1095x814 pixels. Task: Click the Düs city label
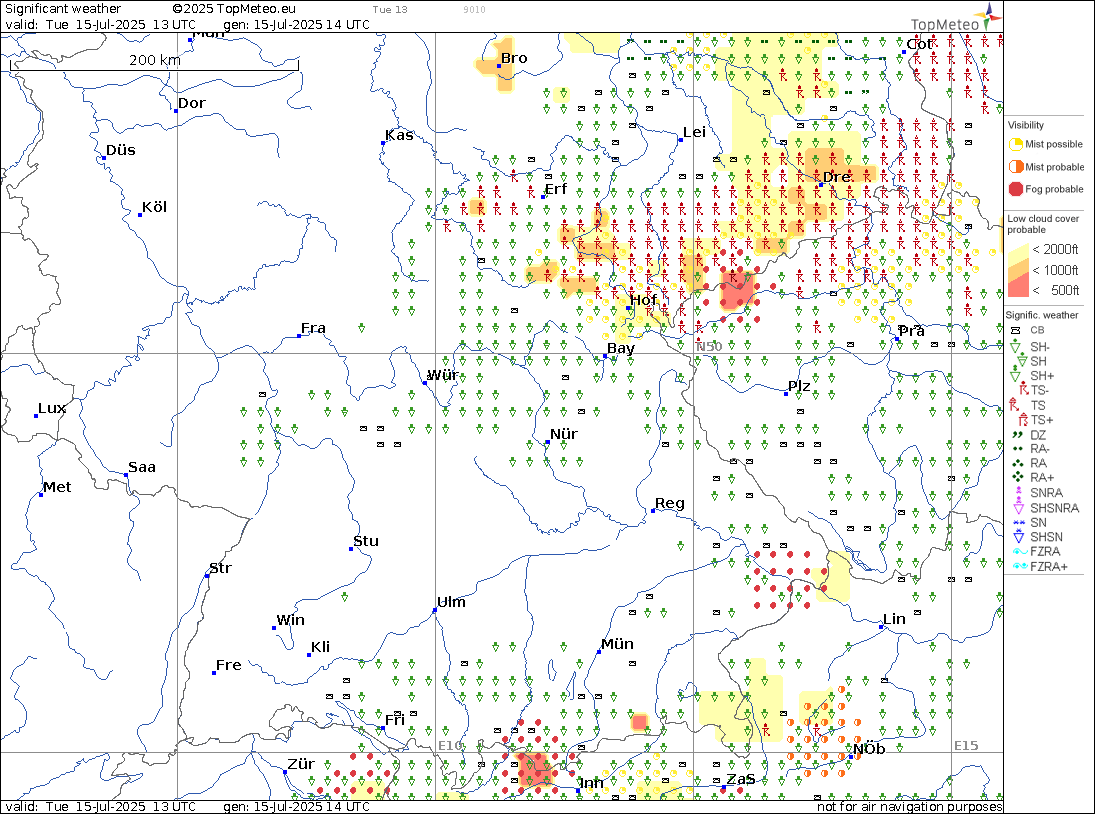121,150
